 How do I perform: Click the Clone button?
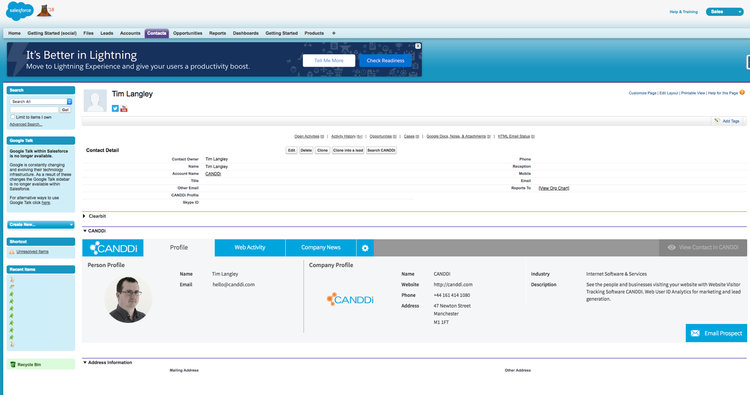click(x=322, y=150)
